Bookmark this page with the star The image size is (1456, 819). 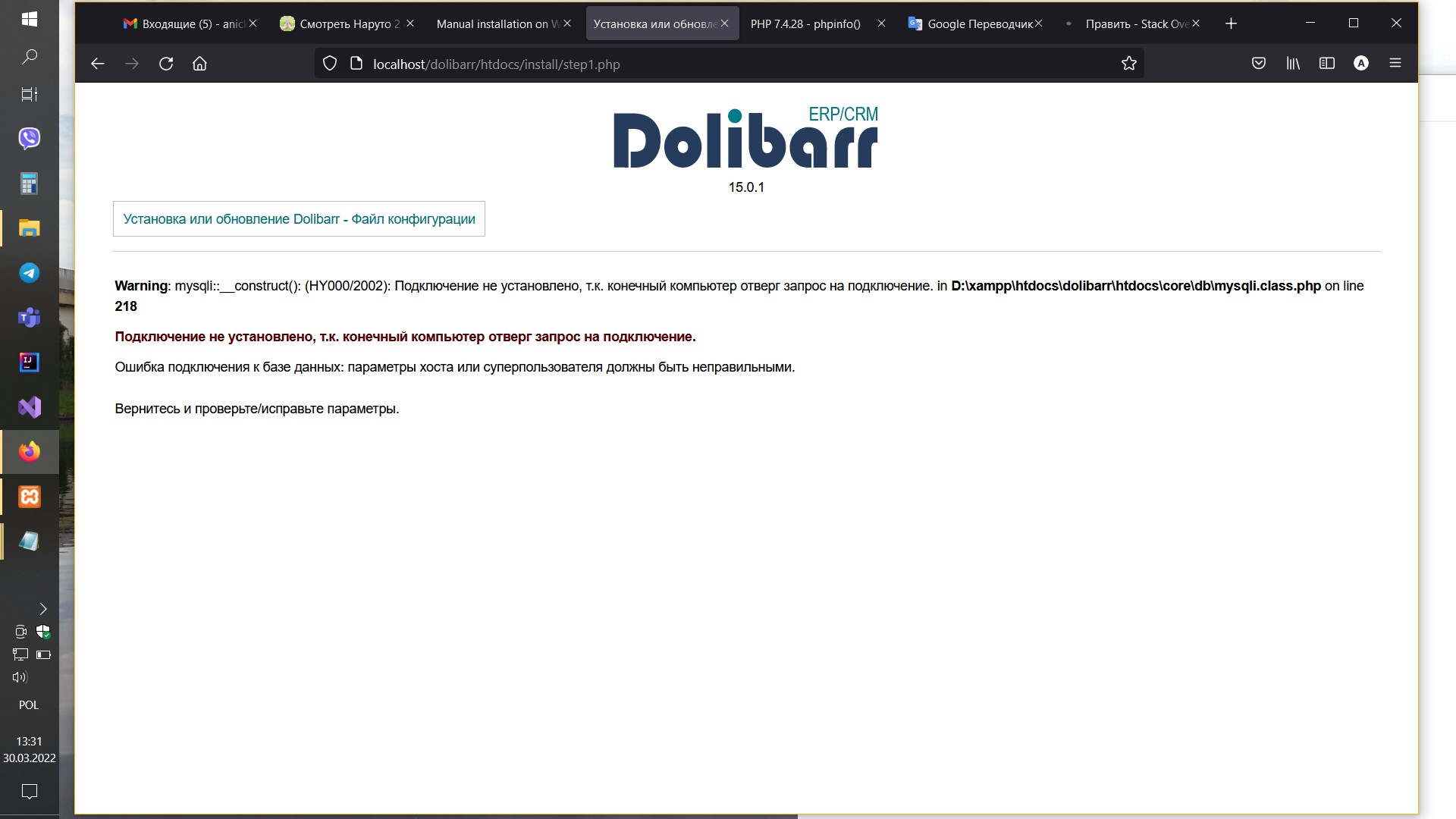[1129, 64]
